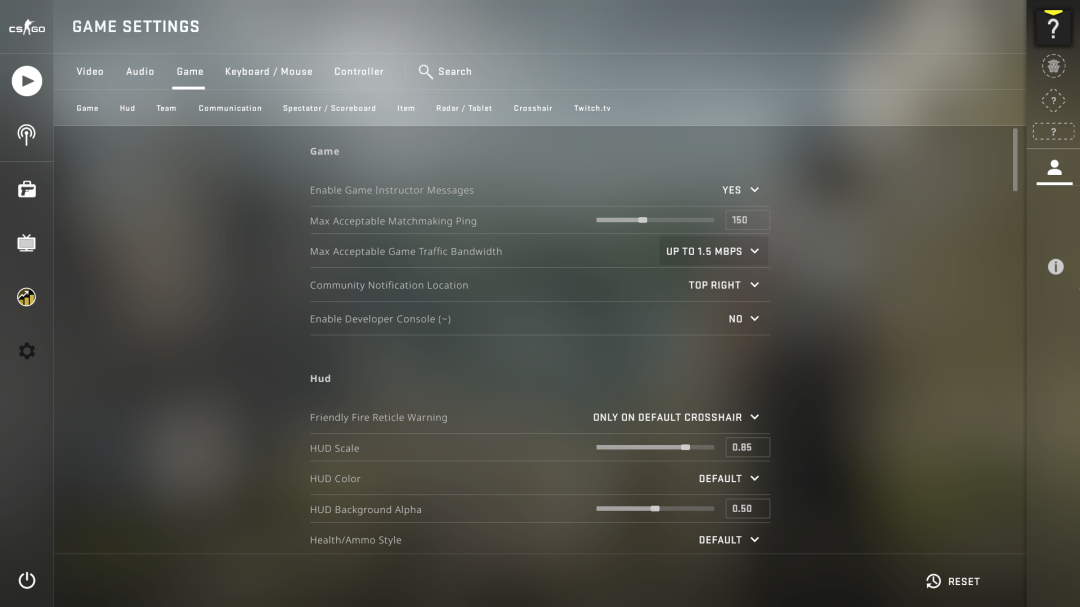1080x607 pixels.
Task: Open the Controller tab
Action: 359,72
